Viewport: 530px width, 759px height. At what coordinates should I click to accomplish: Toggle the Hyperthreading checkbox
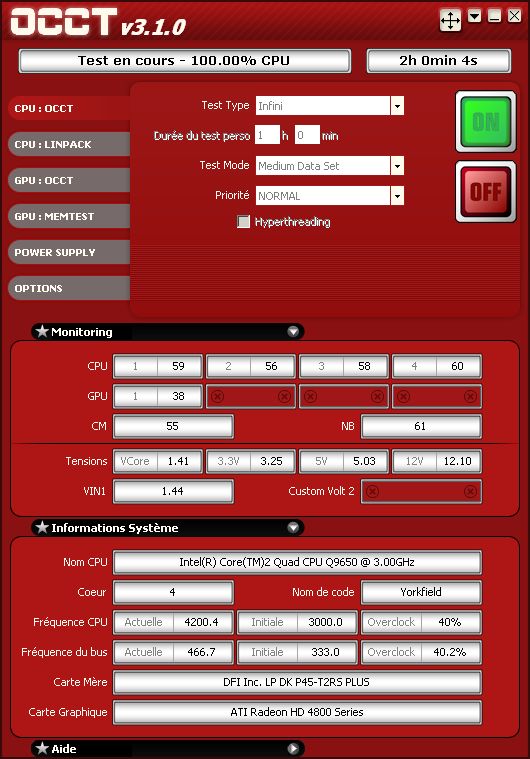(243, 222)
